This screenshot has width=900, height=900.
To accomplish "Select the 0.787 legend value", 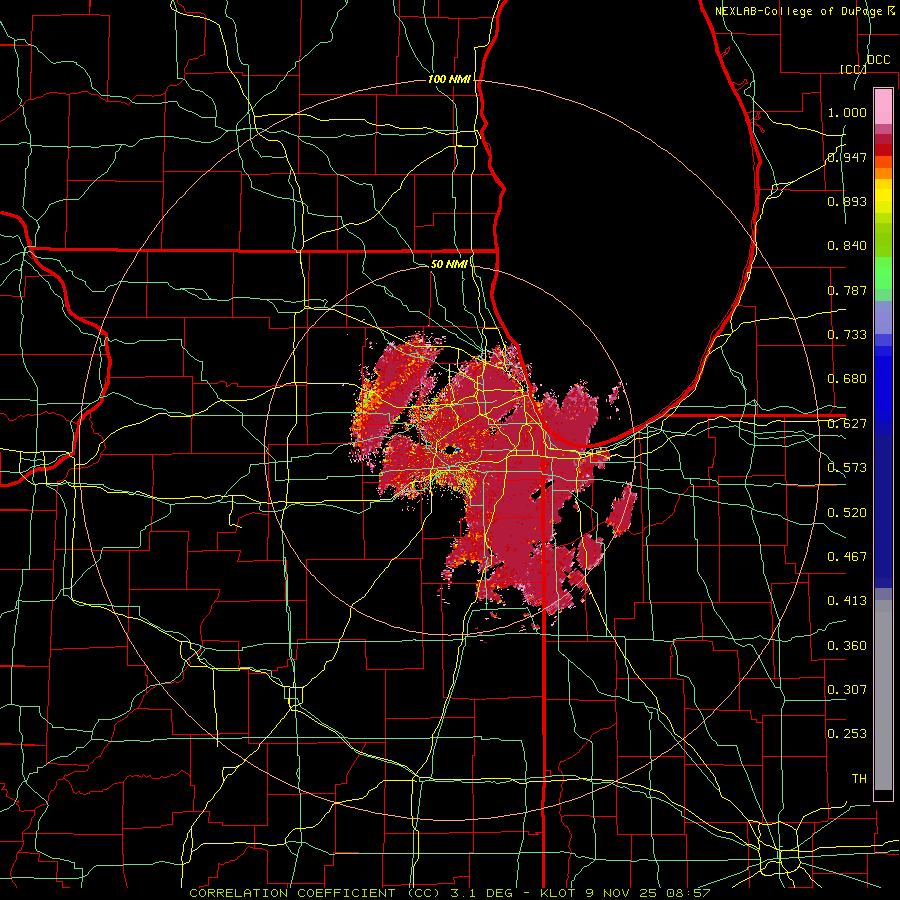I will tap(847, 290).
